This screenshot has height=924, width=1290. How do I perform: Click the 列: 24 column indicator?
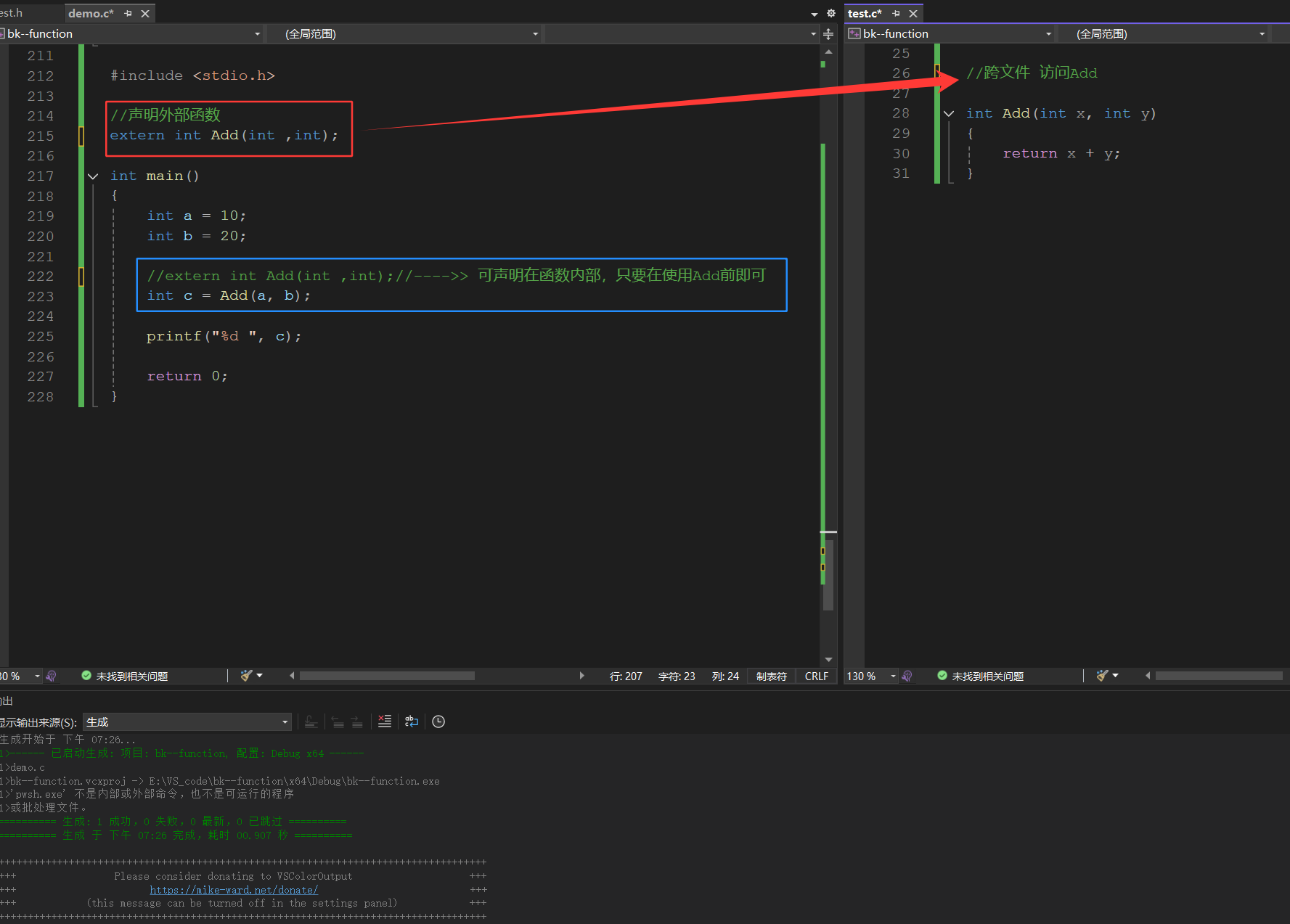[725, 676]
